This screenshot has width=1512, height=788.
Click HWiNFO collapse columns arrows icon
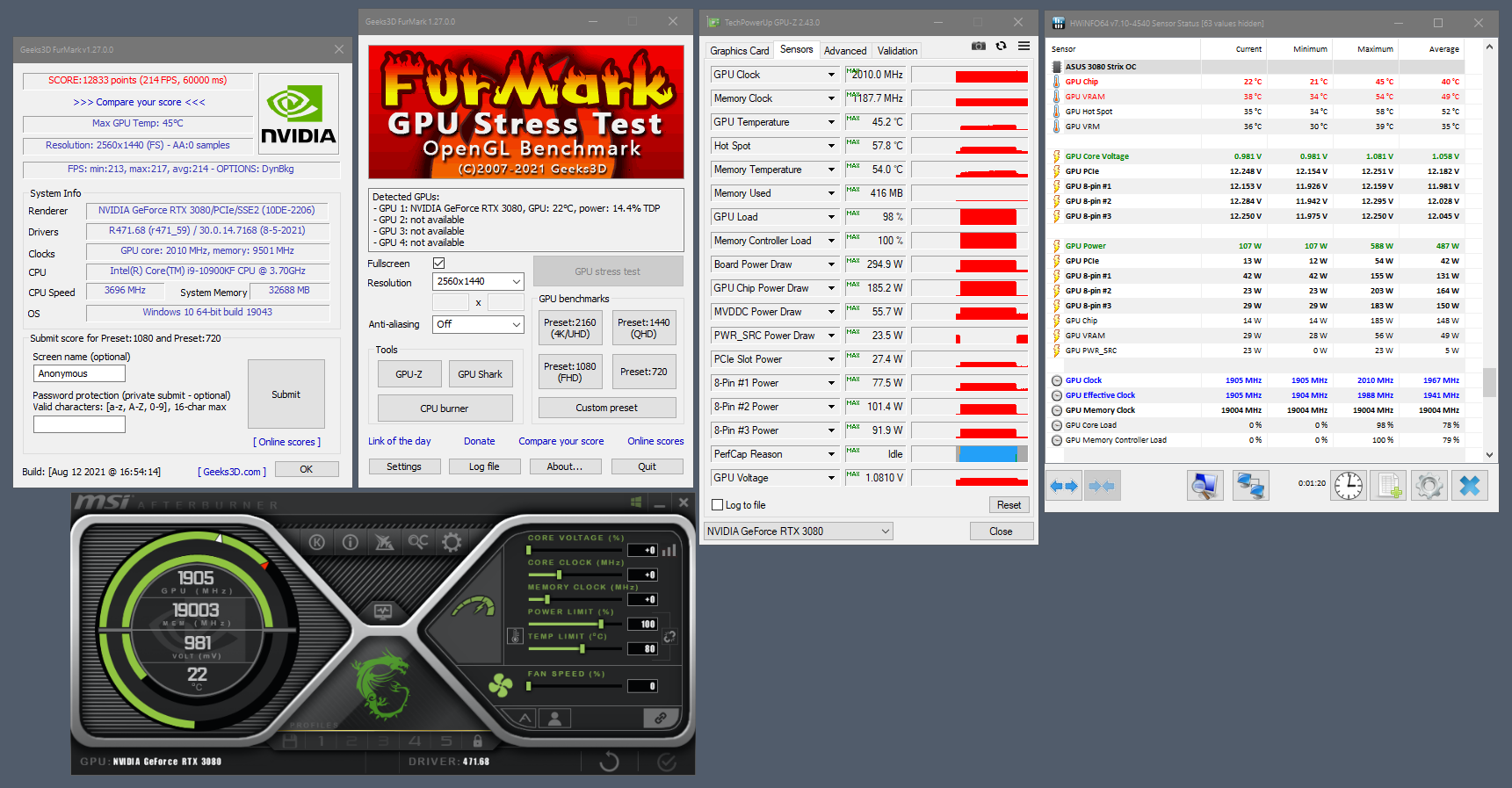click(1102, 486)
